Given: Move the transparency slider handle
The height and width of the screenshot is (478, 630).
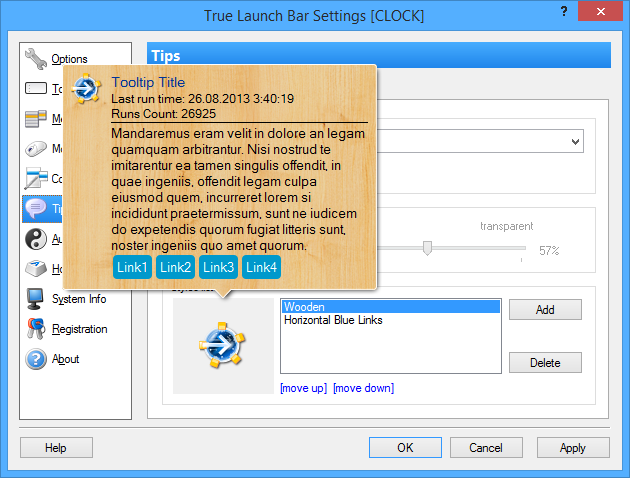Looking at the screenshot, I should (x=428, y=248).
